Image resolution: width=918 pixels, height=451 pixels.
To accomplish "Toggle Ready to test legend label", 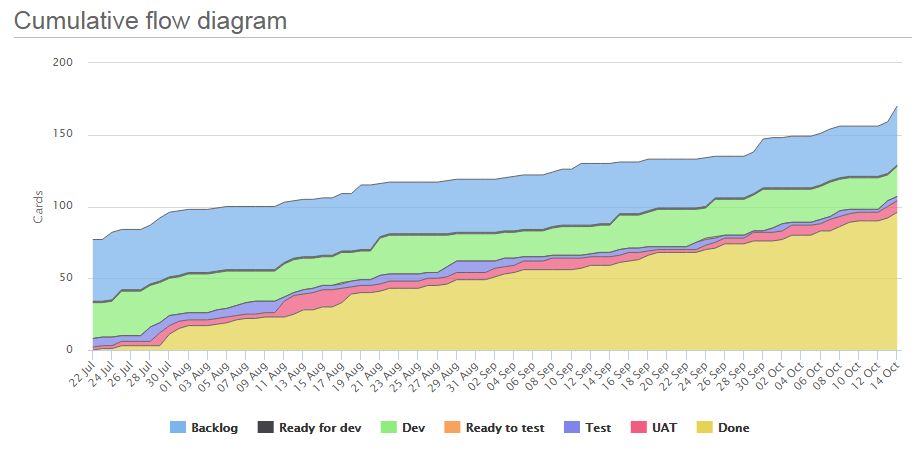I will point(505,428).
